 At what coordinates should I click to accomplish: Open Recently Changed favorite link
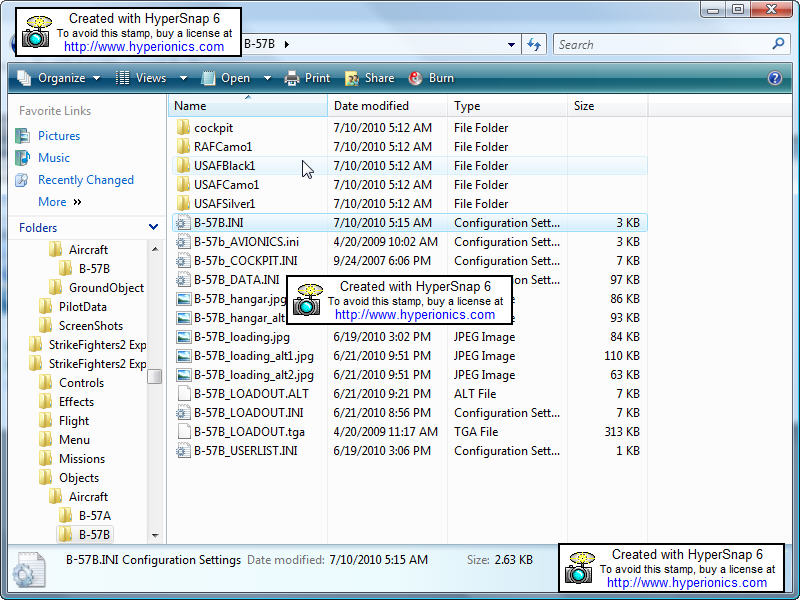86,180
